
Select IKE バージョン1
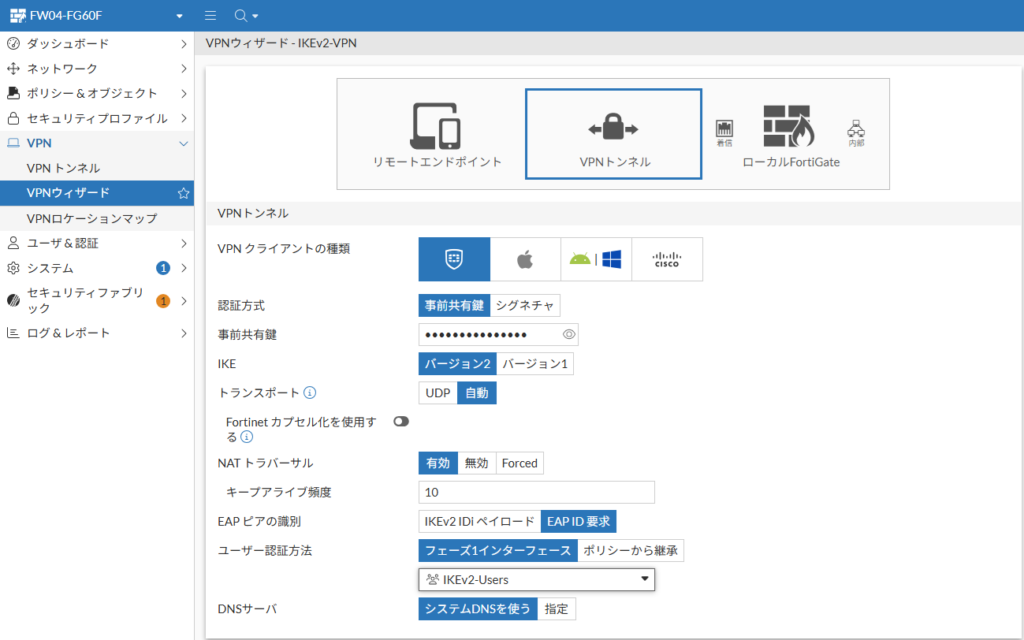(x=535, y=364)
